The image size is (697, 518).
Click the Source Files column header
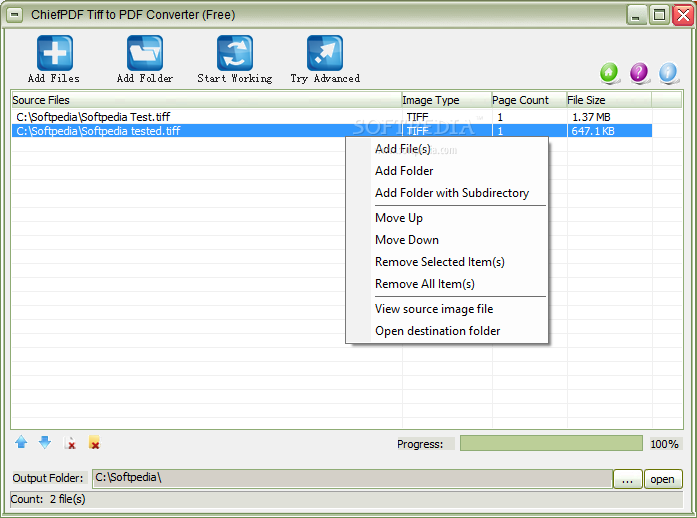point(206,100)
